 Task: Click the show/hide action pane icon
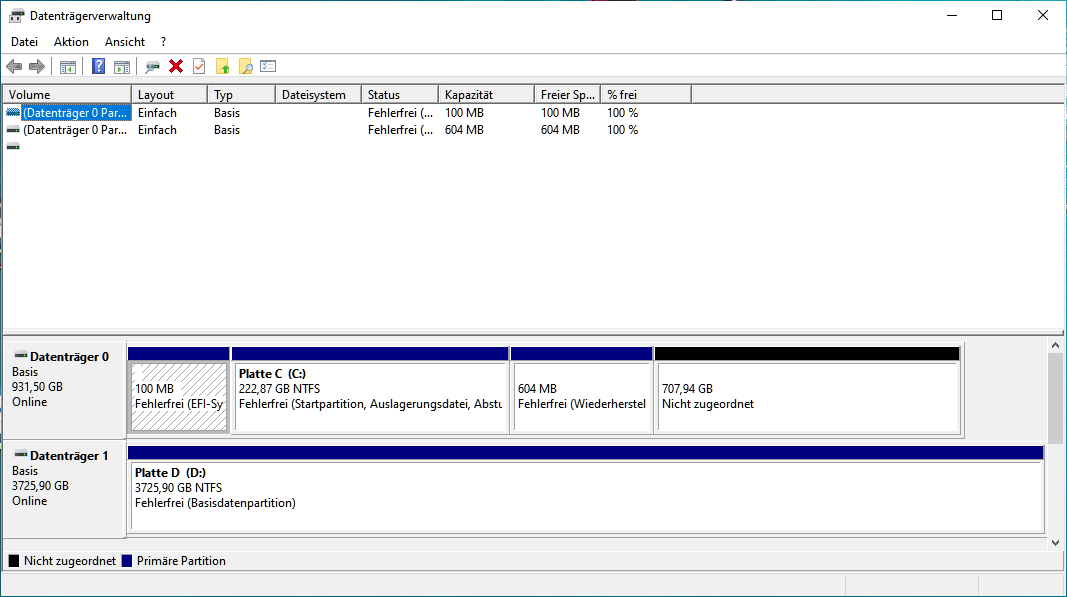point(121,66)
